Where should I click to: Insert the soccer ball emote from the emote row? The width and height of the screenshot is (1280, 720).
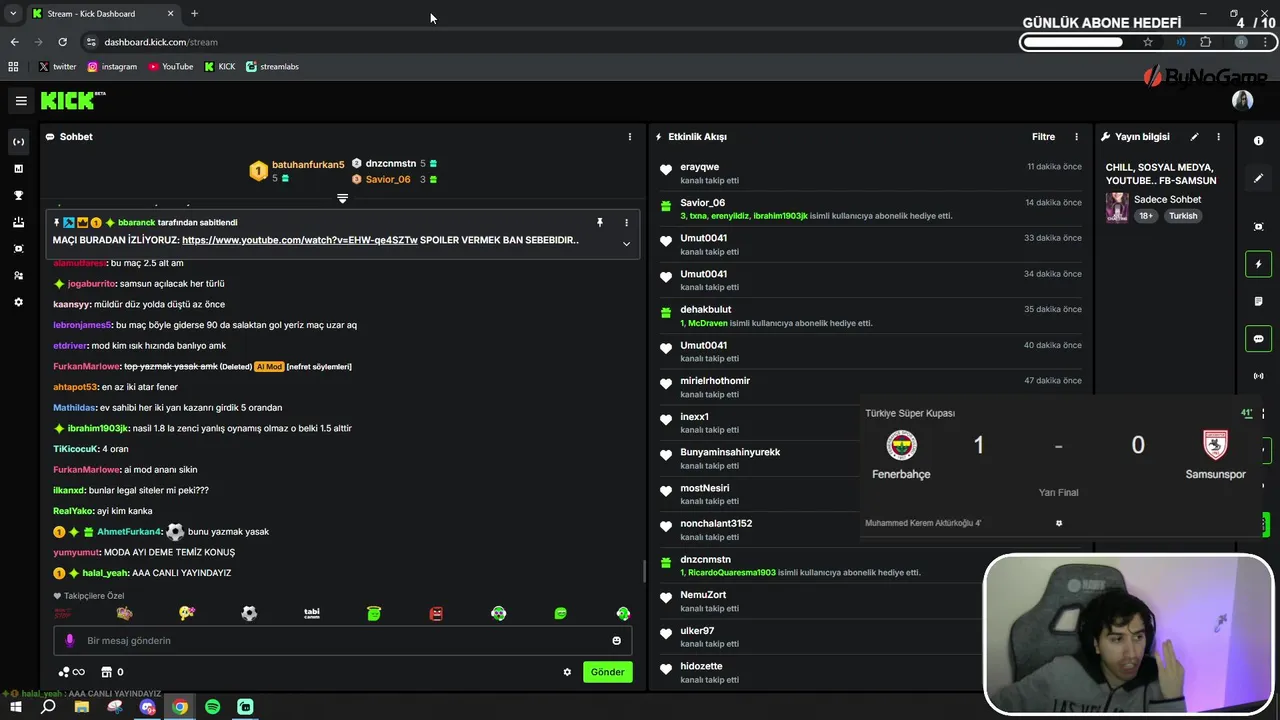(x=249, y=613)
